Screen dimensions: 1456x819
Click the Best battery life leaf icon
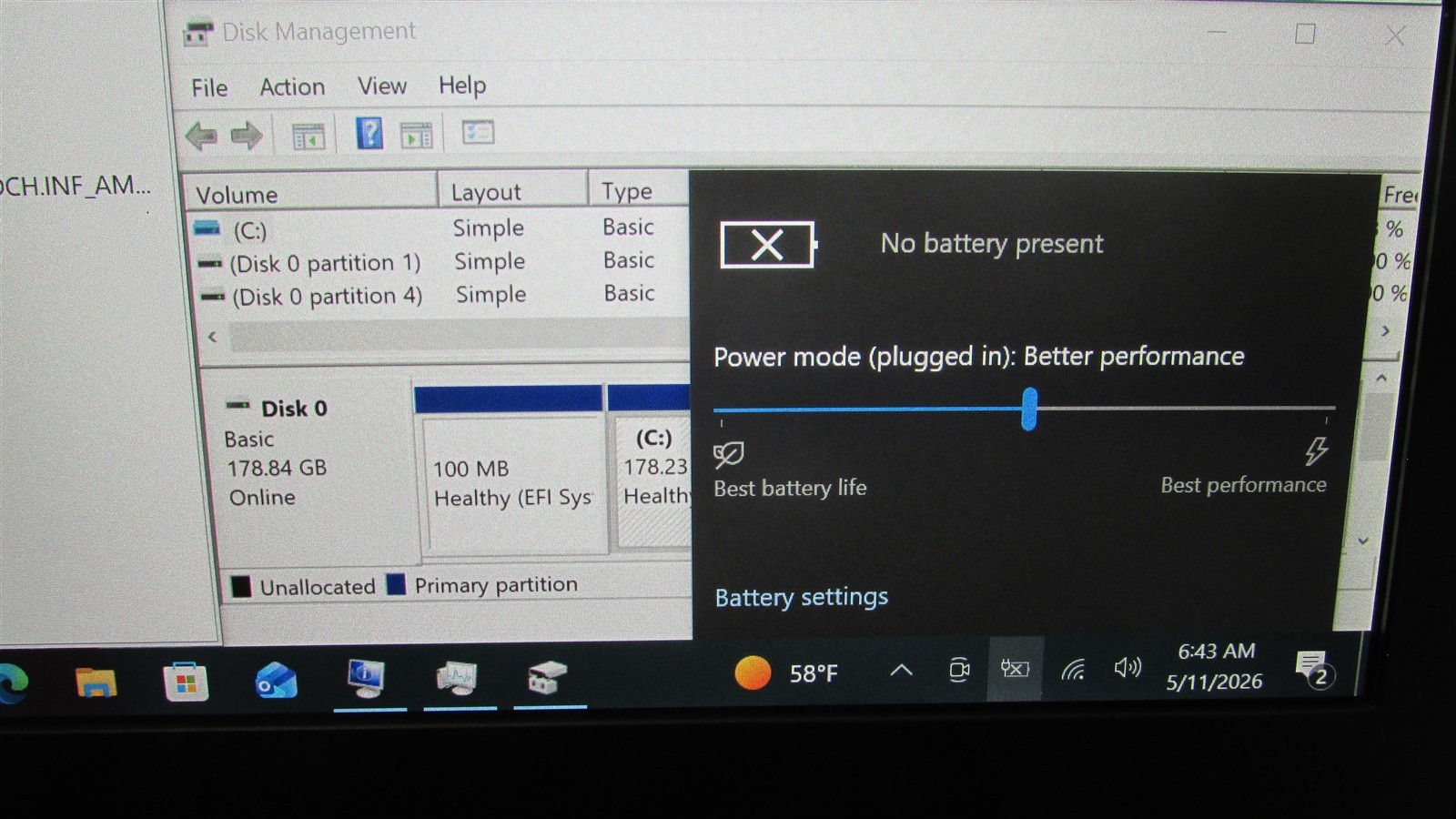pos(729,453)
